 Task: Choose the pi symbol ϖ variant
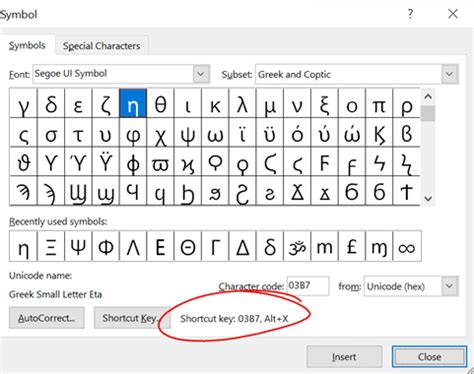(x=160, y=162)
